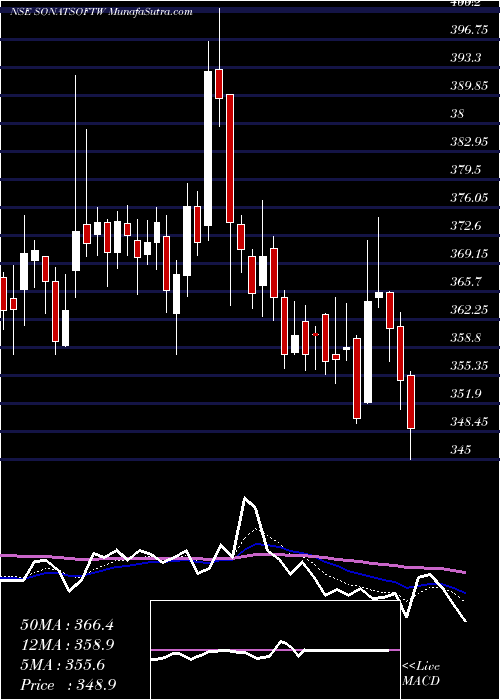Click the 389.85 price axis label

click(x=468, y=86)
